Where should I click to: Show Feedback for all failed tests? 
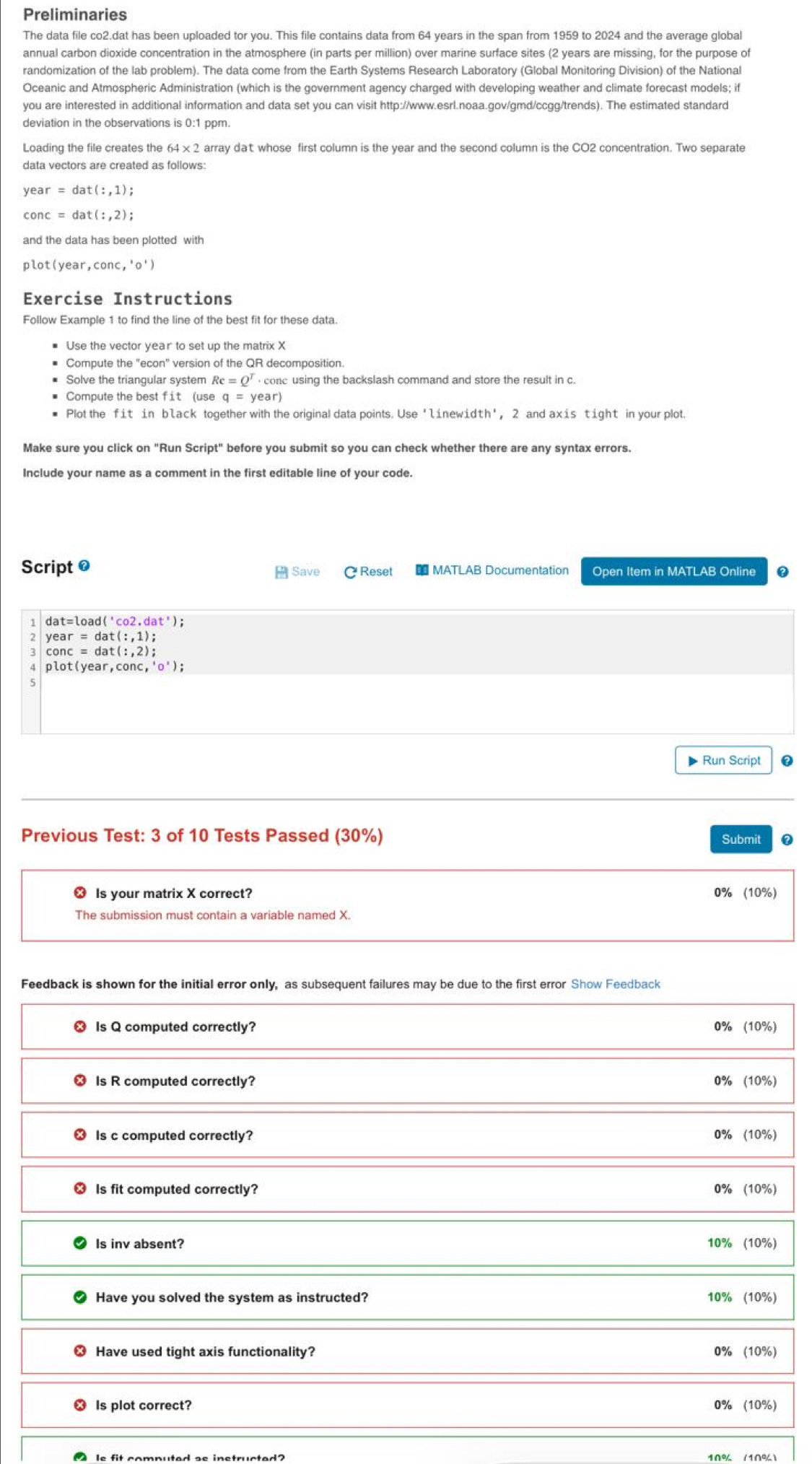coord(615,984)
